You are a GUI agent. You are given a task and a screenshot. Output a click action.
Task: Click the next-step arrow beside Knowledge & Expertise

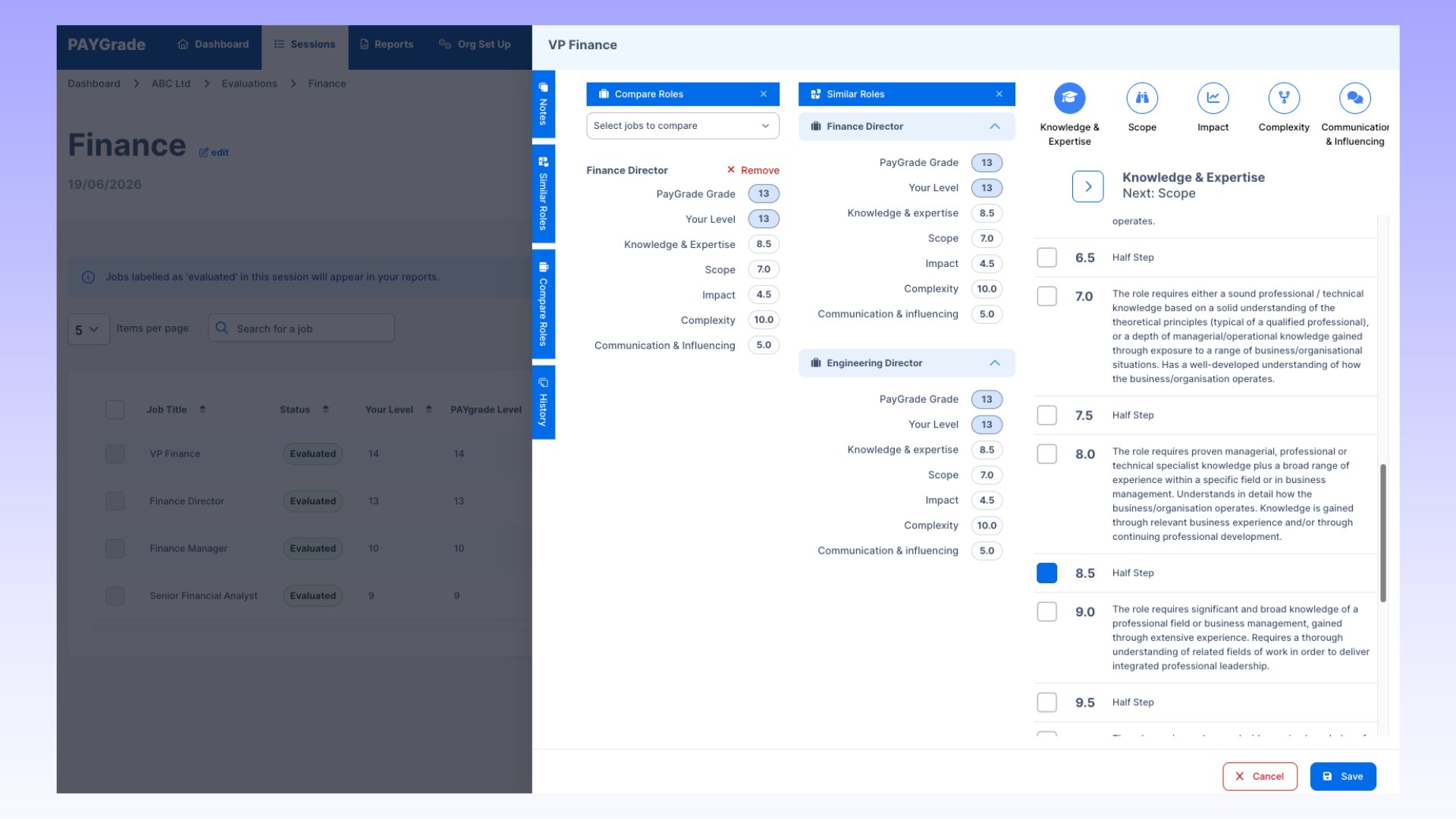coord(1088,187)
